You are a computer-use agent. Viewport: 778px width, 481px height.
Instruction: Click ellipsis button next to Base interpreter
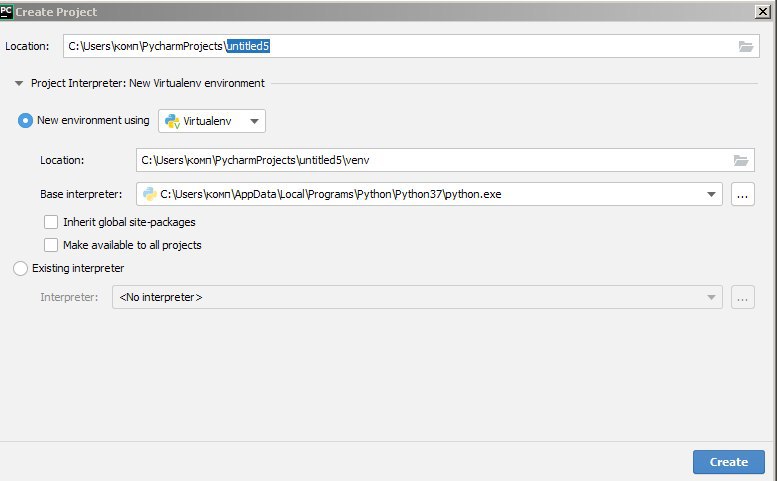tap(743, 194)
